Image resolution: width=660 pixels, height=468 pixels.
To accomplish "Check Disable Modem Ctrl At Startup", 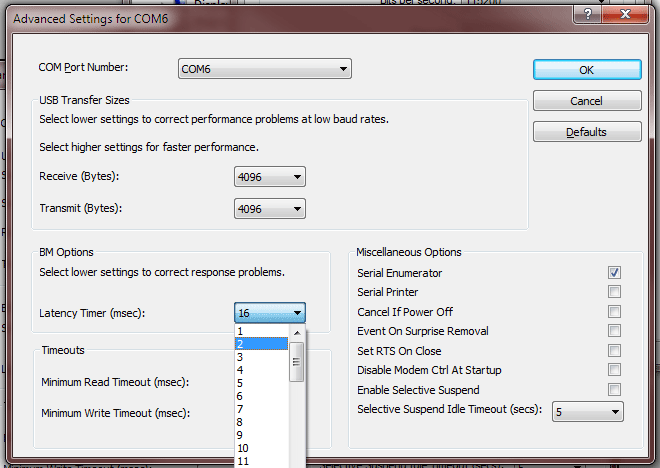I will pos(614,370).
